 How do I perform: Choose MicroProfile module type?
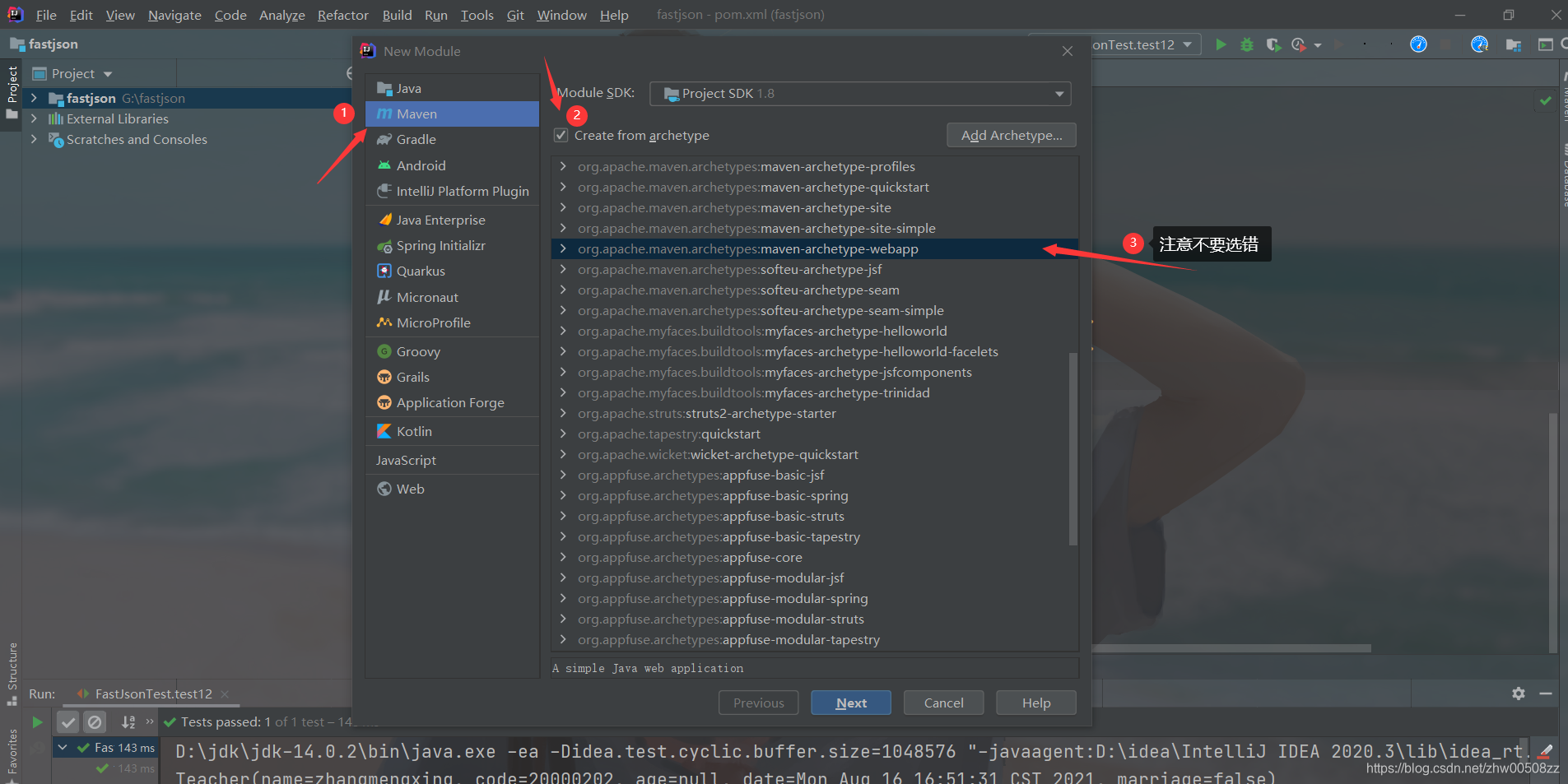click(452, 322)
